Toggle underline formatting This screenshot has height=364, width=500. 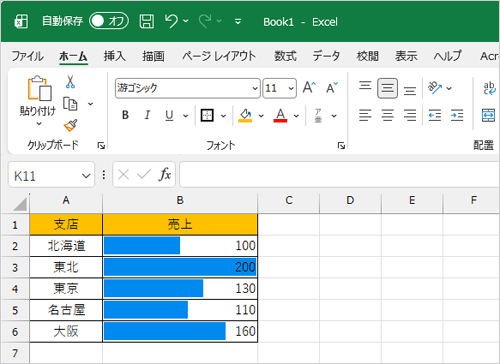169,115
